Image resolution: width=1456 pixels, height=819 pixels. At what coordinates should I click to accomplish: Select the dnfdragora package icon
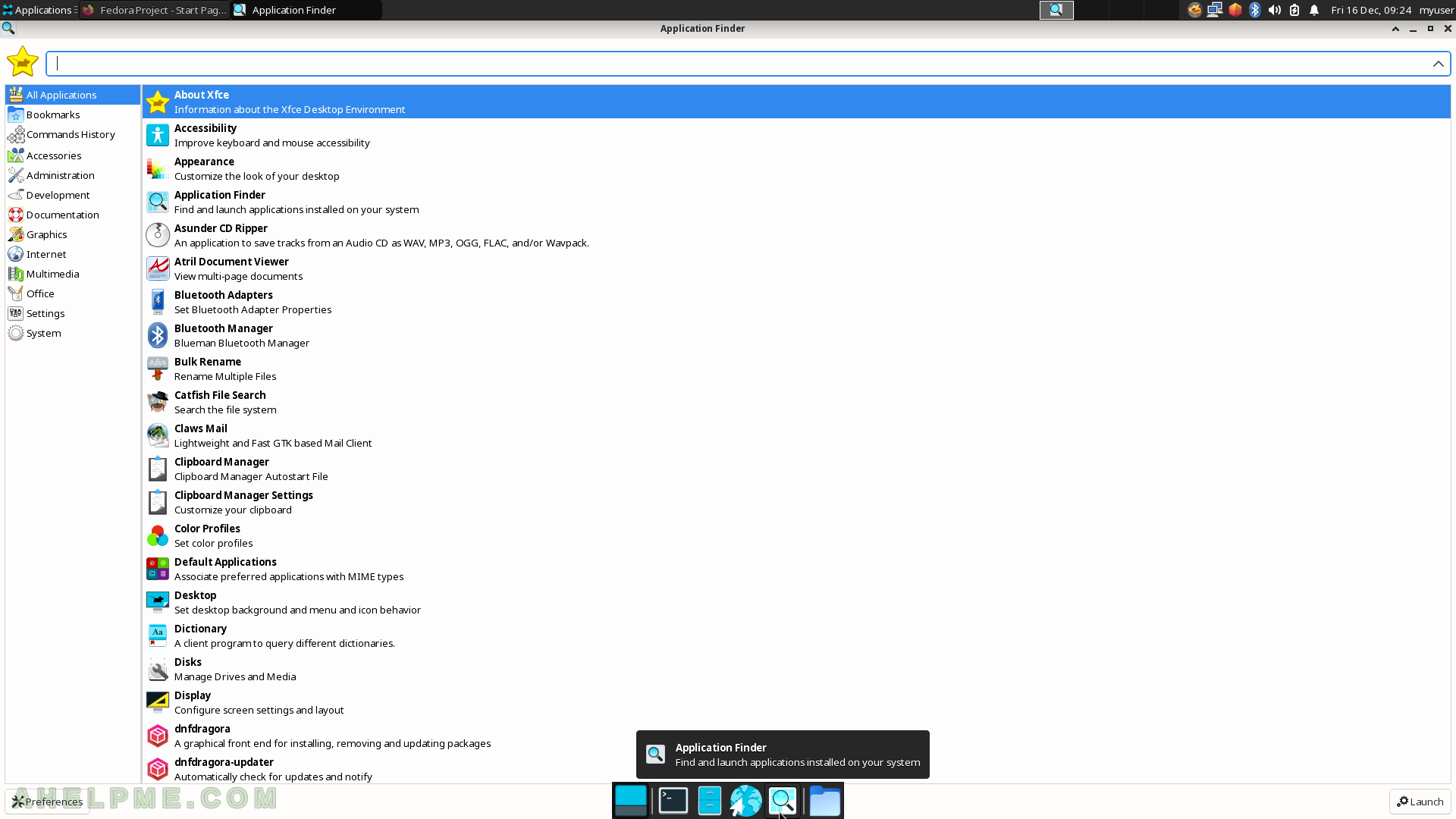158,736
